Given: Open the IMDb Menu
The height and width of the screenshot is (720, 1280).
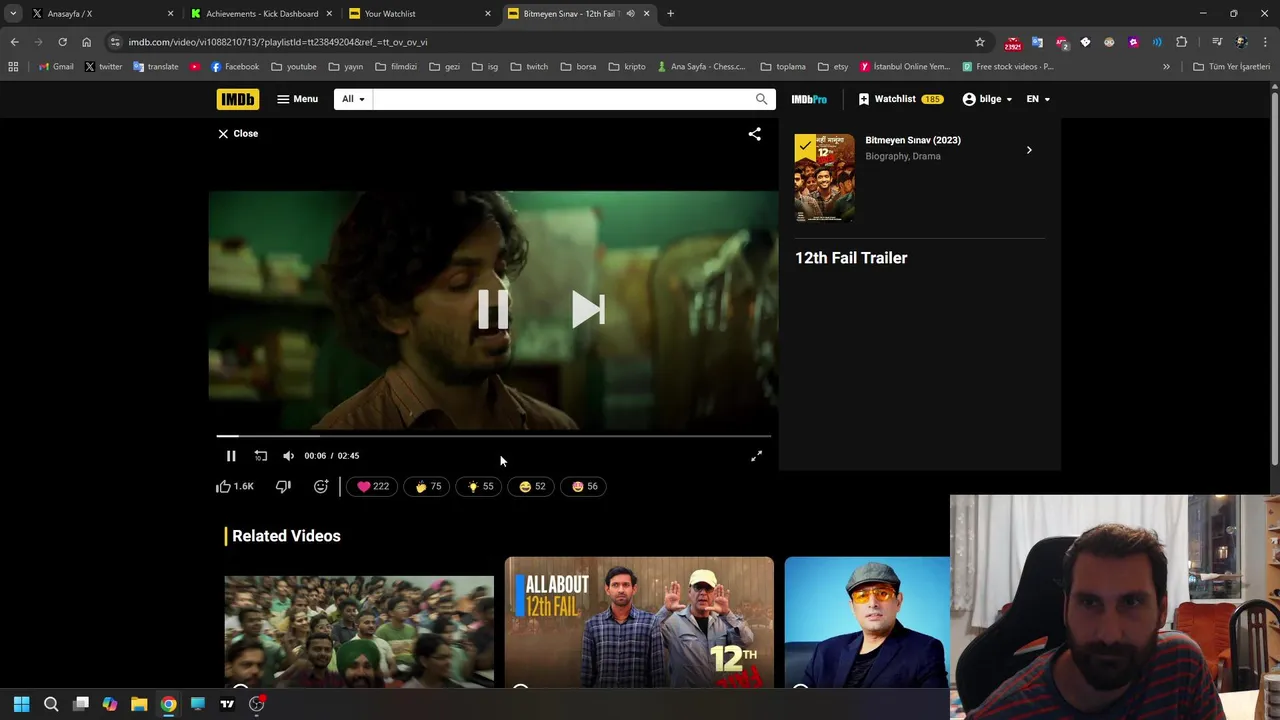Looking at the screenshot, I should (x=297, y=99).
